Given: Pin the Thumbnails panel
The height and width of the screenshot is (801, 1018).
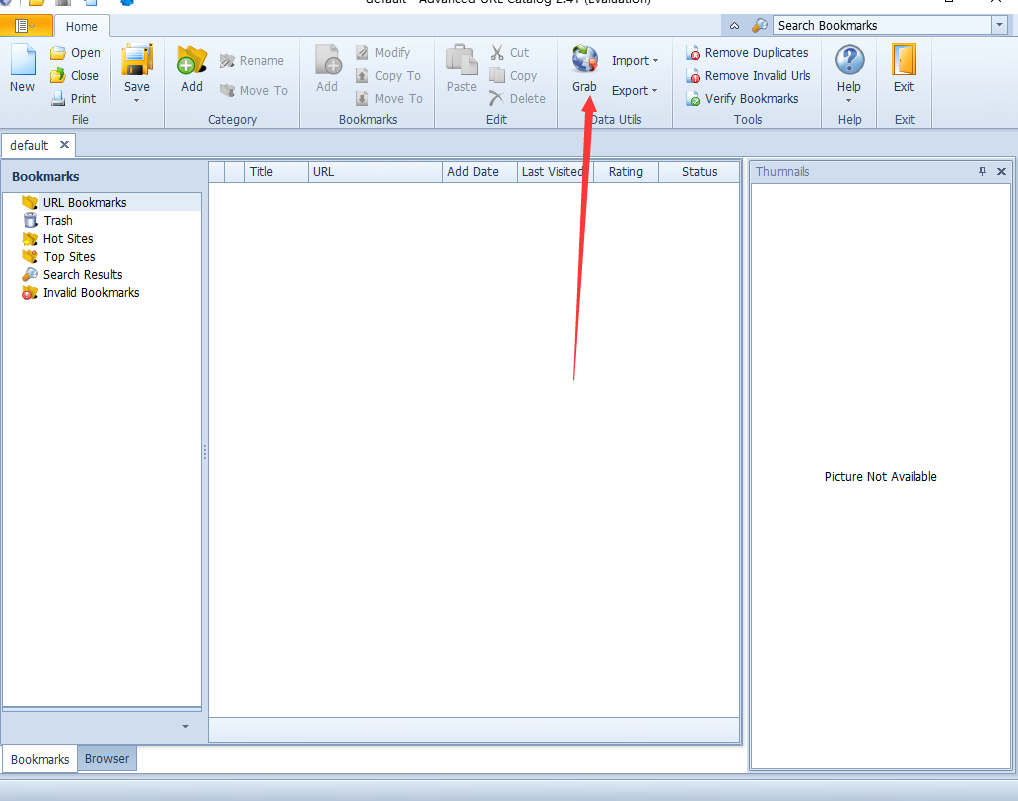Looking at the screenshot, I should coord(982,172).
